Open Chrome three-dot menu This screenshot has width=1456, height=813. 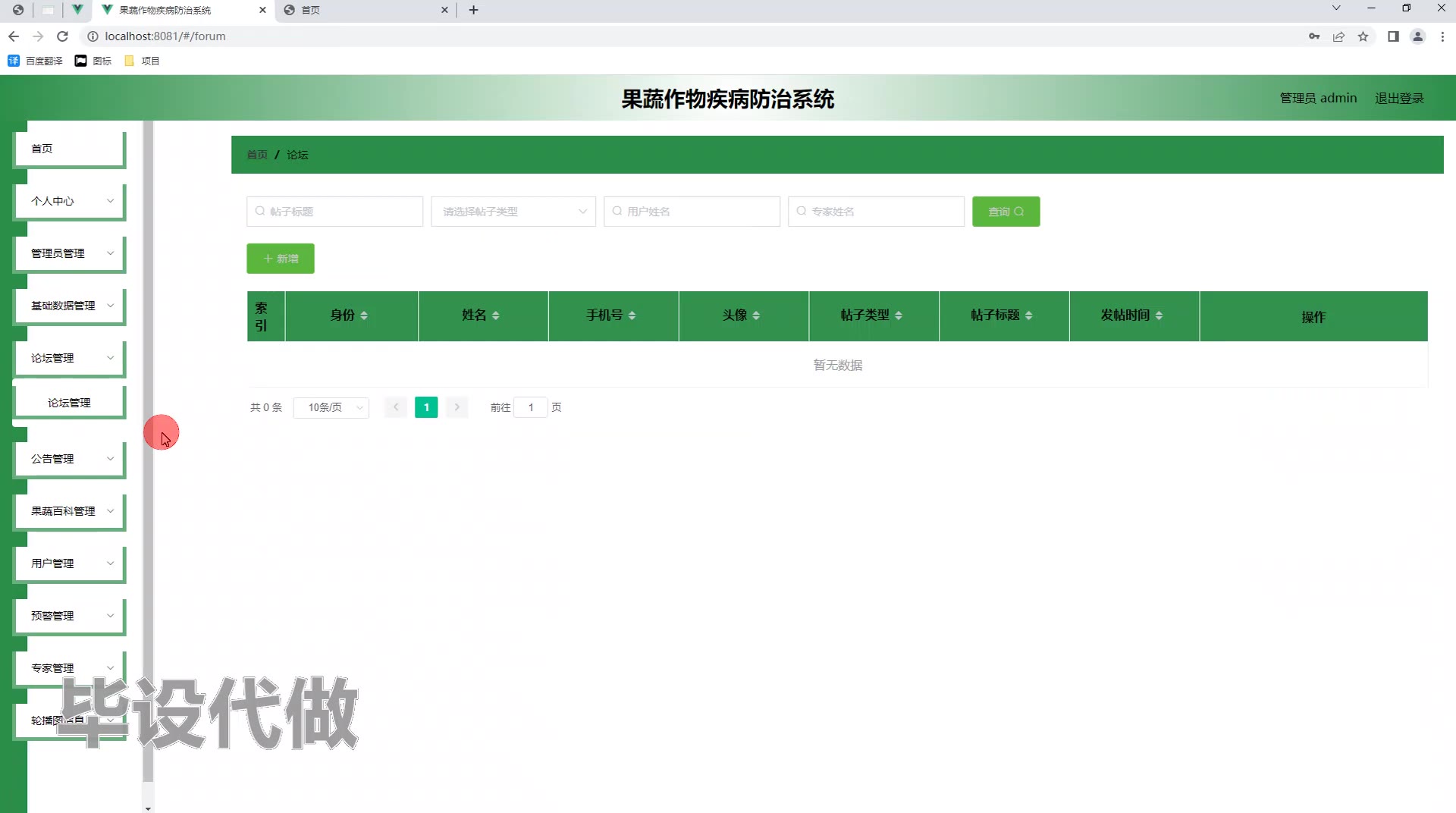[1442, 36]
